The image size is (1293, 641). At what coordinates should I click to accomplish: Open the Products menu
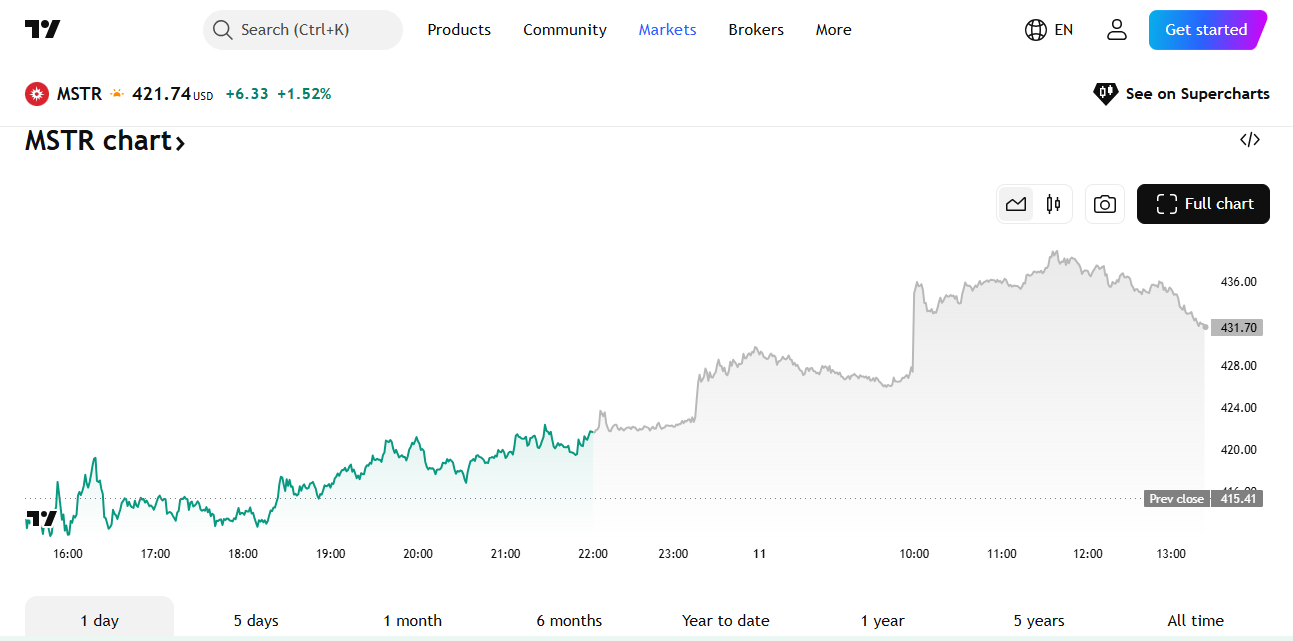pos(459,30)
